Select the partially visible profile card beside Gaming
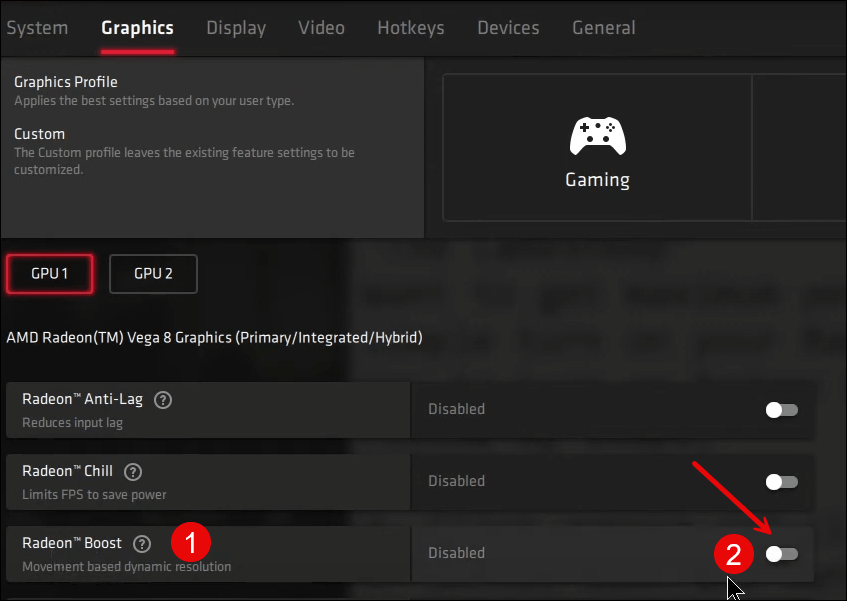 click(799, 147)
